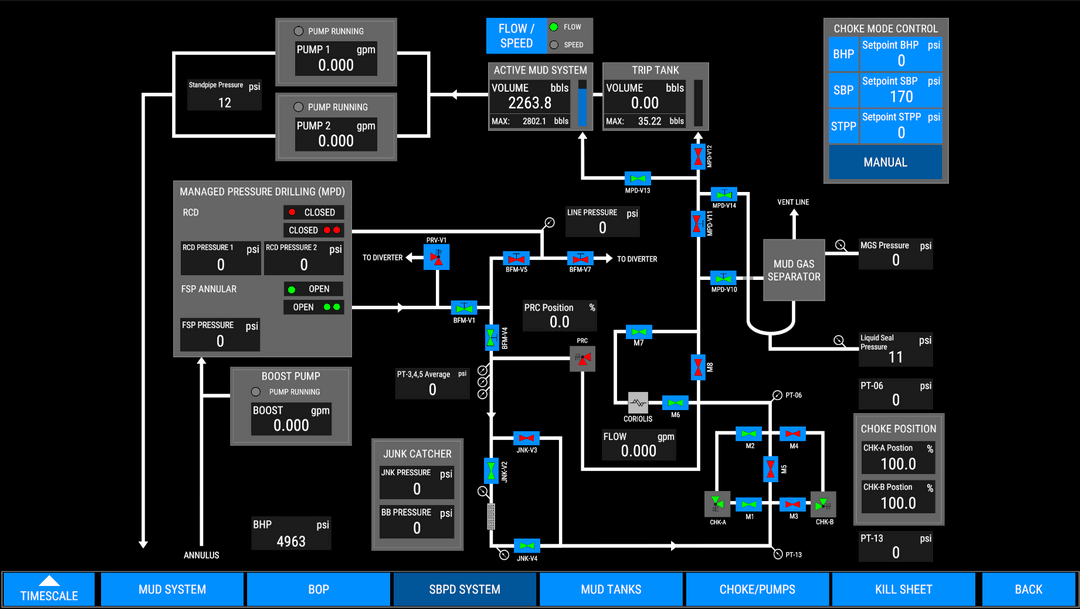Image resolution: width=1080 pixels, height=609 pixels.
Task: Click the M7 valve icon
Action: 638,332
